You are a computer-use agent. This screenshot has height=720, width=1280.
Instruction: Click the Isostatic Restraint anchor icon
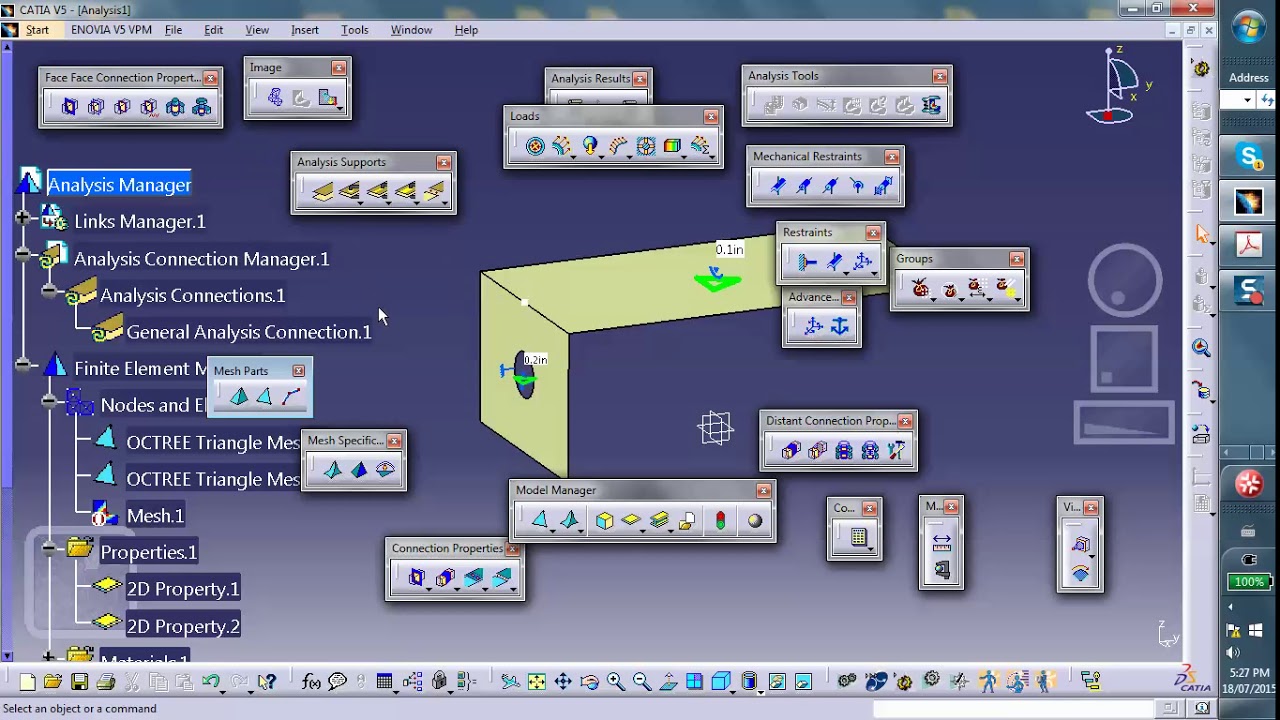840,325
